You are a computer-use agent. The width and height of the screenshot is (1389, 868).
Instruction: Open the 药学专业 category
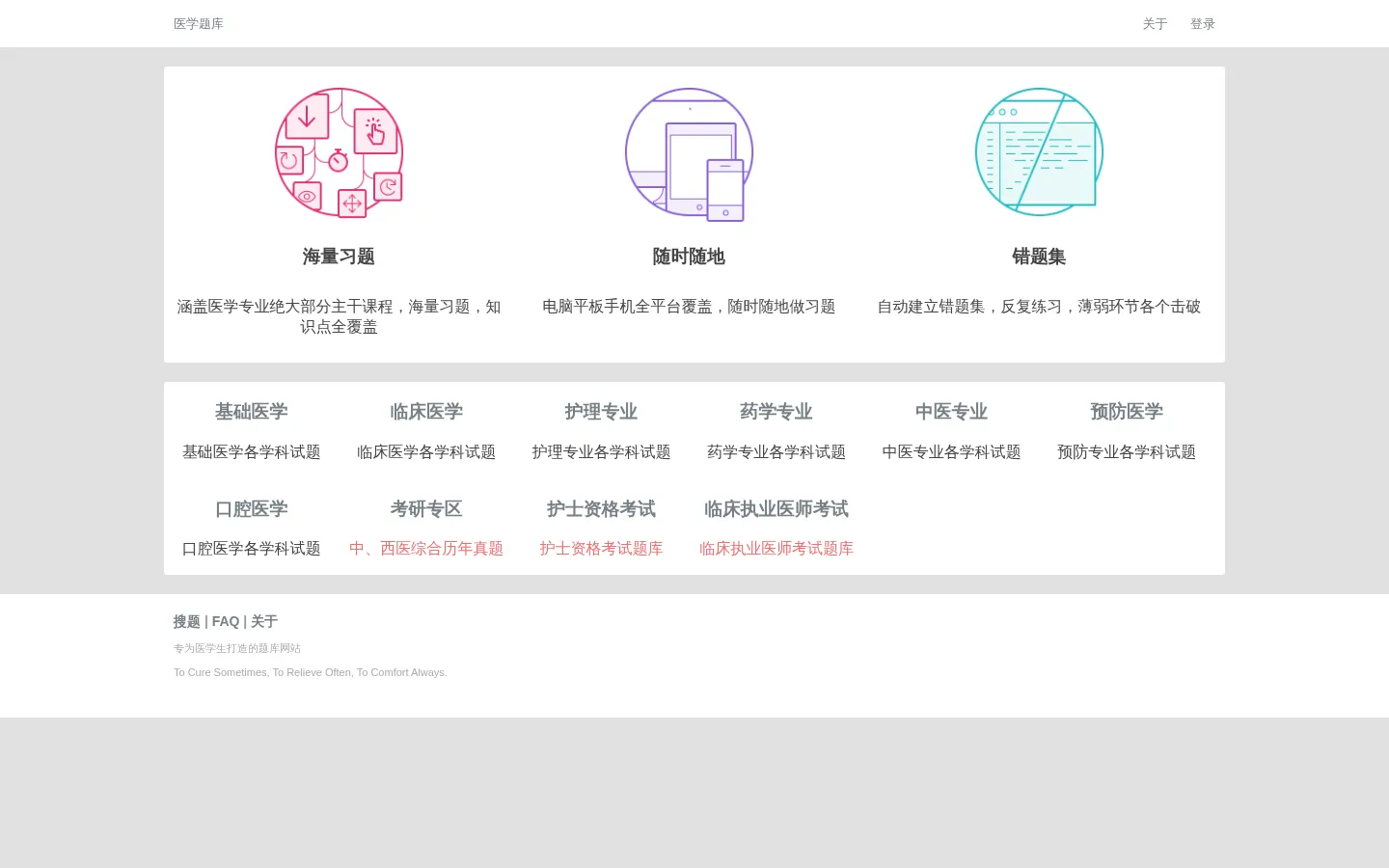pos(776,412)
